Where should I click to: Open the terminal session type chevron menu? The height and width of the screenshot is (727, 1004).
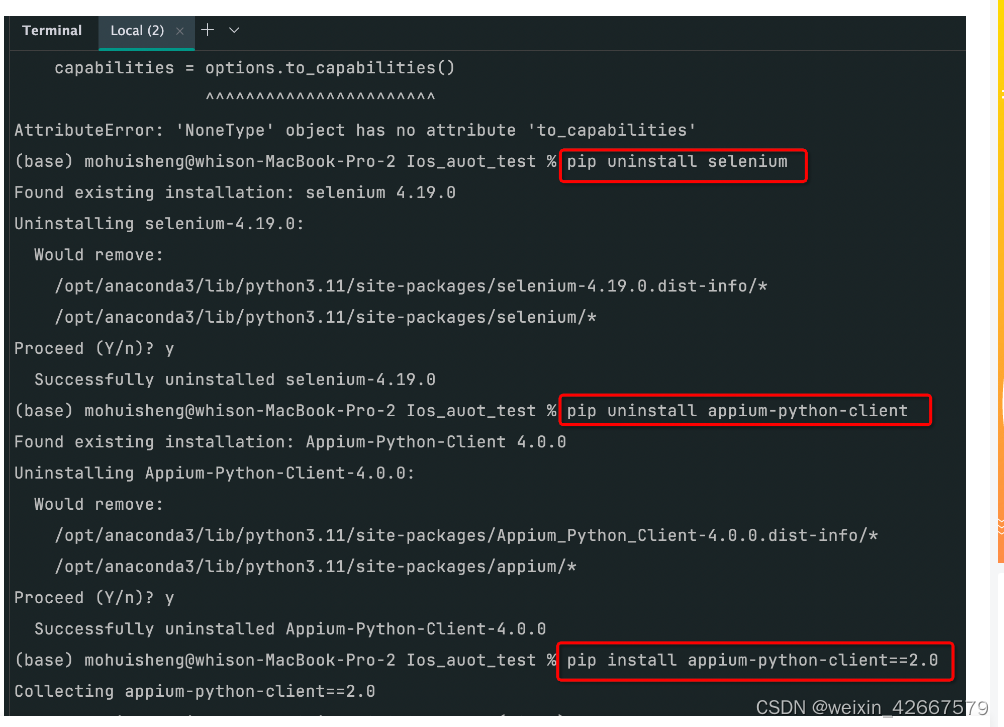233,29
